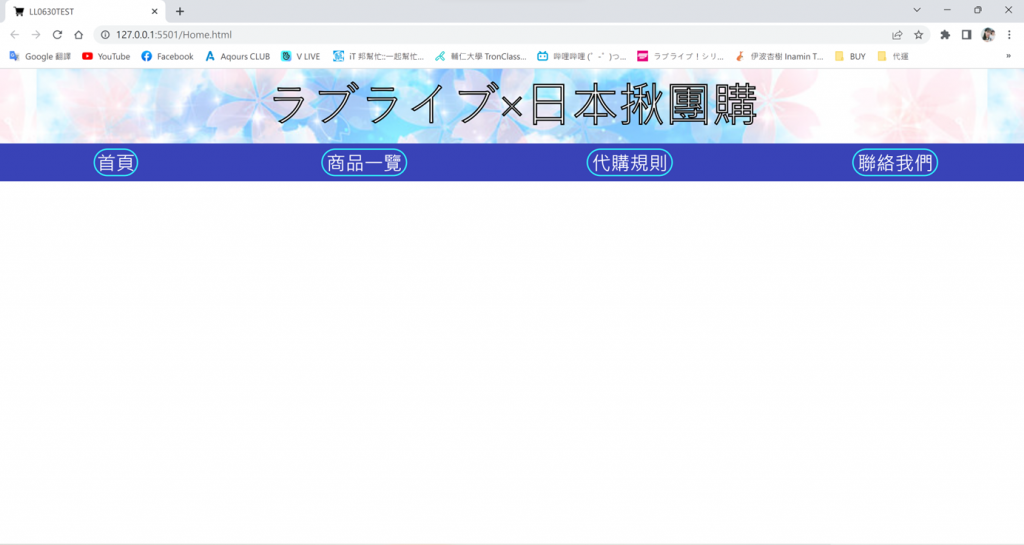
Task: Open the Extensions puzzle icon
Action: pyautogui.click(x=945, y=35)
